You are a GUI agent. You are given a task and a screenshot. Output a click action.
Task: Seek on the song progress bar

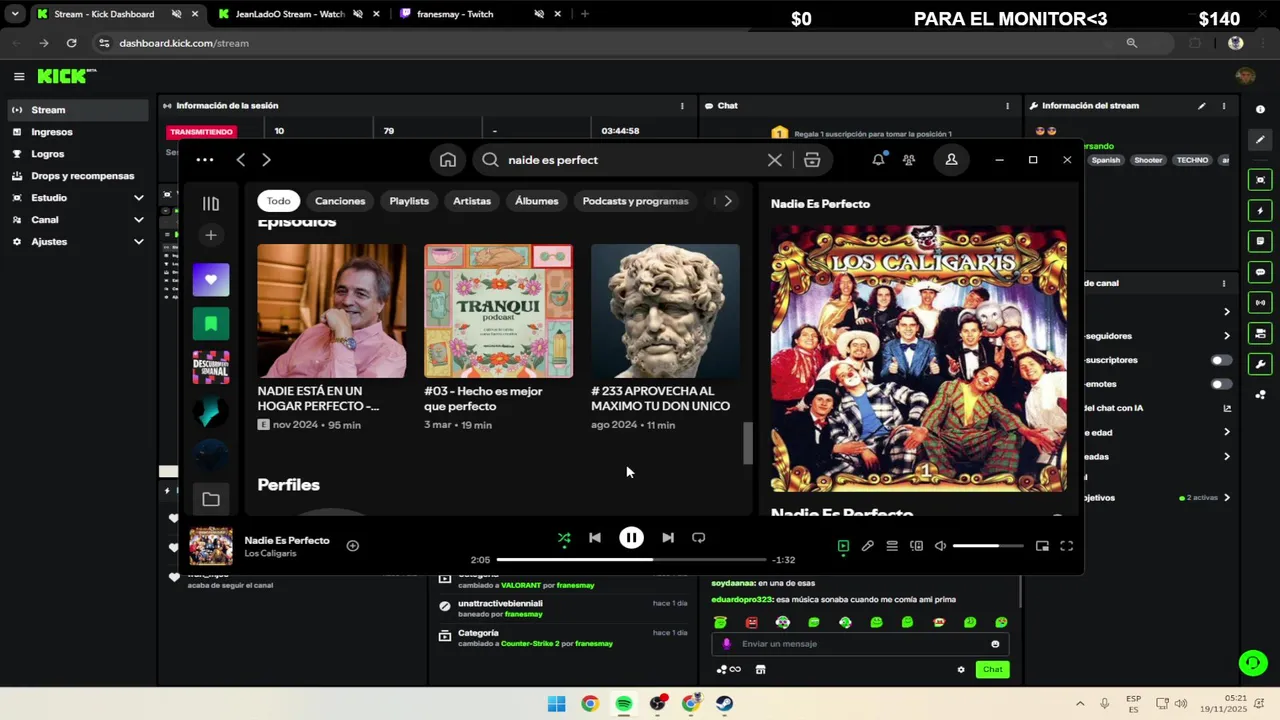coord(631,560)
